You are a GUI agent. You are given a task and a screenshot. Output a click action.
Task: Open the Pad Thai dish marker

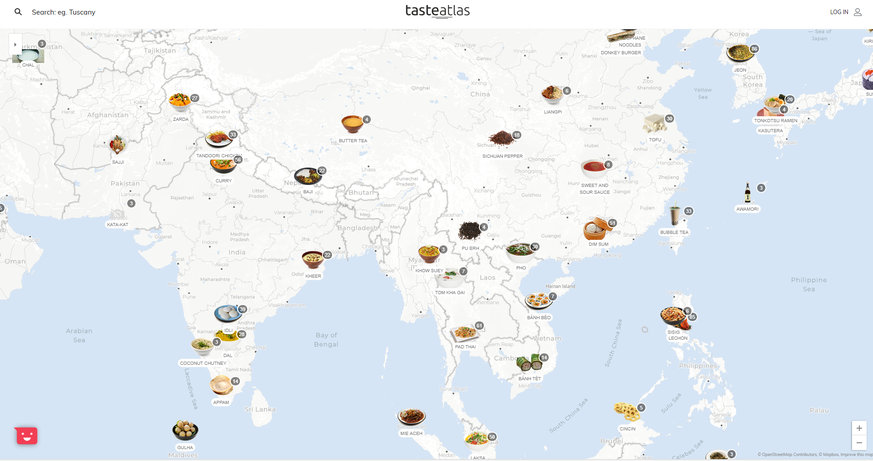point(465,333)
